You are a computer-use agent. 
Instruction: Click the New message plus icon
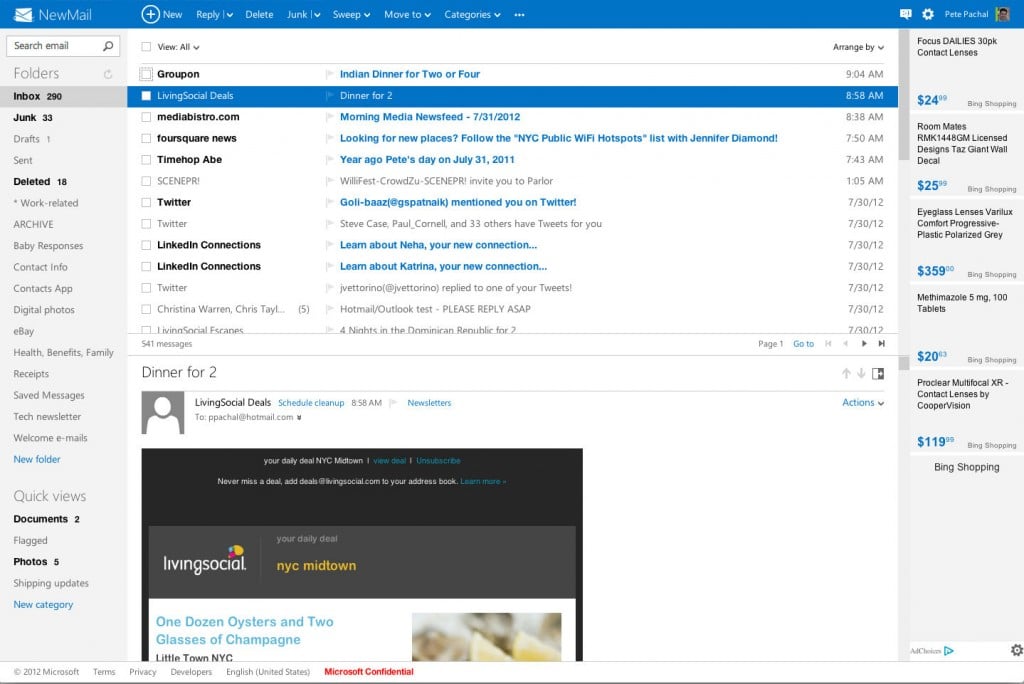pos(150,14)
